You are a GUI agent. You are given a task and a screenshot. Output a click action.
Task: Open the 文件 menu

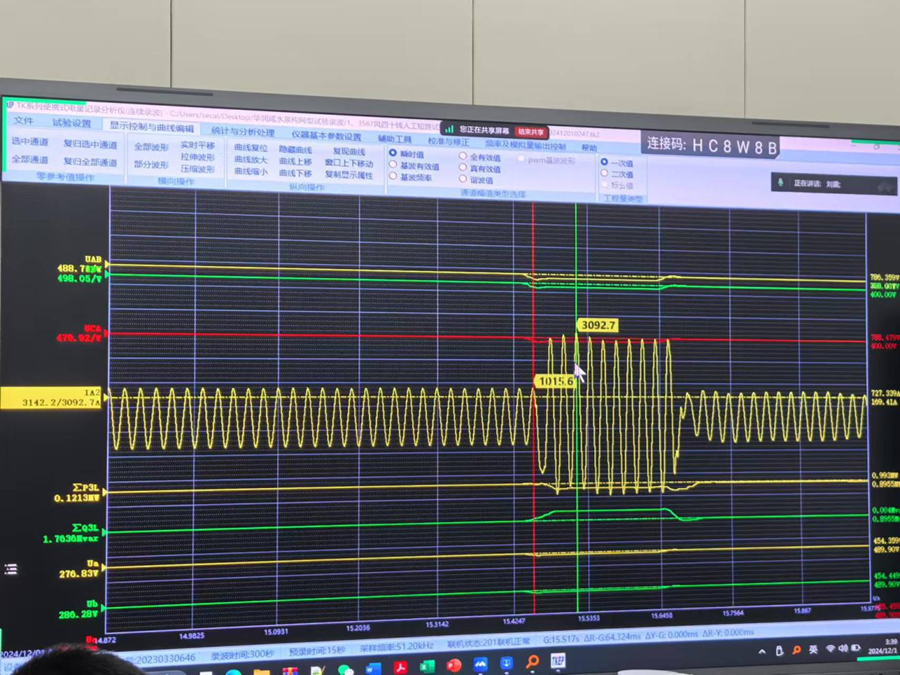pos(23,122)
